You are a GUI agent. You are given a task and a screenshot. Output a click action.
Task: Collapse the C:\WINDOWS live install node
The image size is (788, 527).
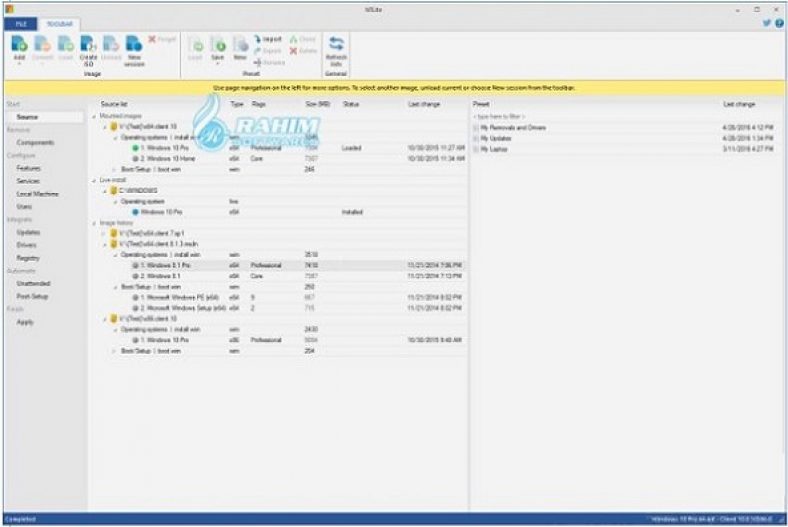(105, 191)
